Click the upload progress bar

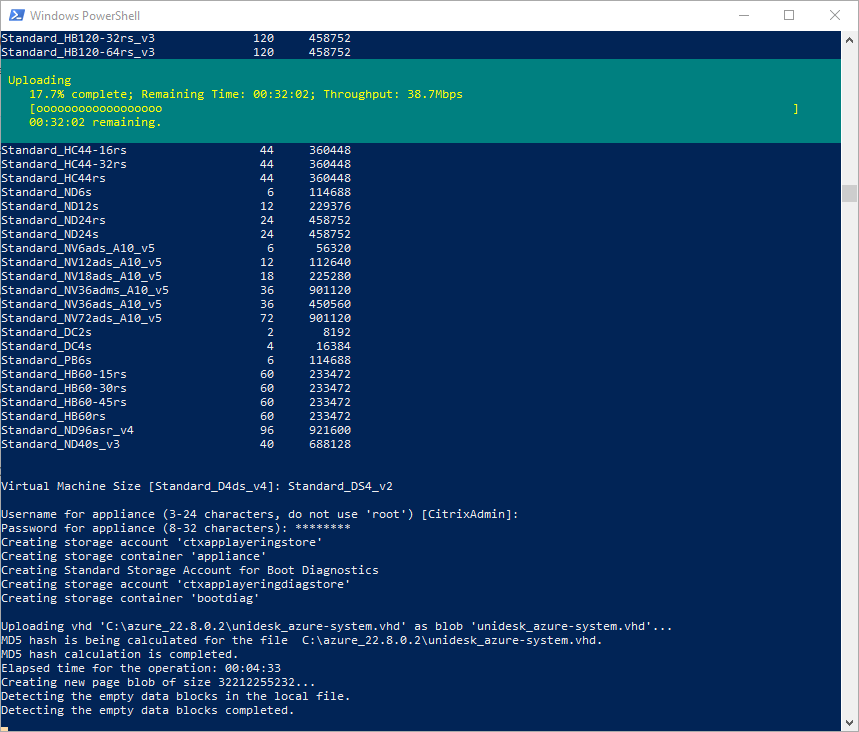414,108
